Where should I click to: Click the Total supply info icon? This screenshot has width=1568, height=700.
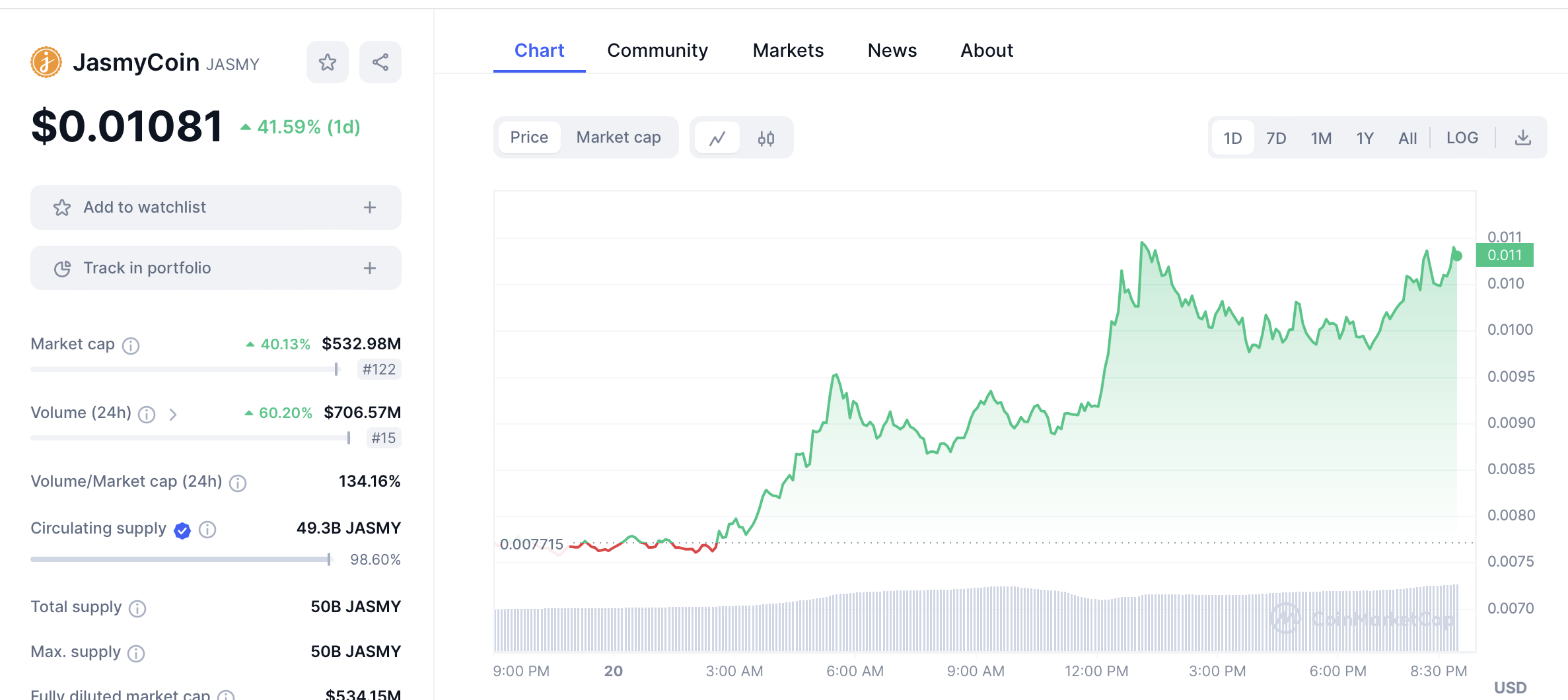[137, 608]
